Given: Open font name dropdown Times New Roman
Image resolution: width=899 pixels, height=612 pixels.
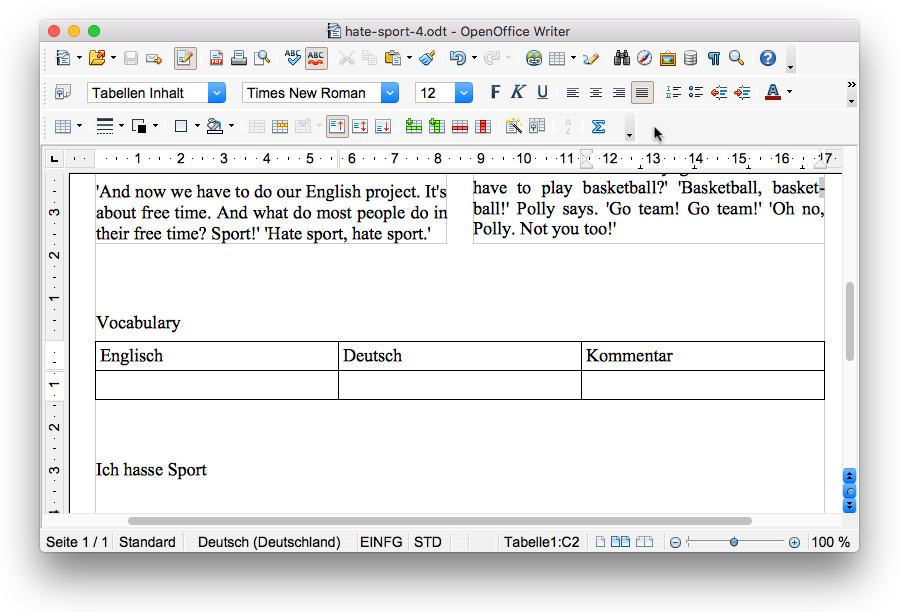Looking at the screenshot, I should click(390, 93).
